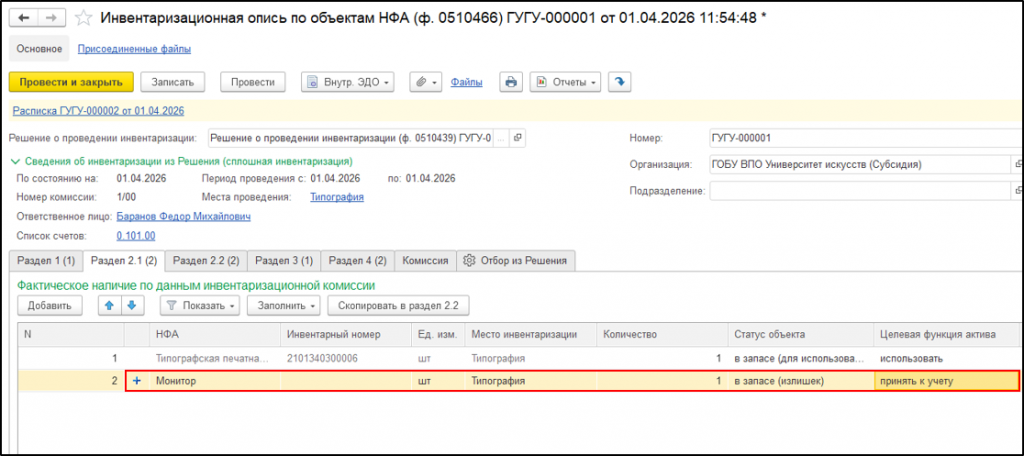Click в запасе (излишек) status cell

tap(800, 381)
